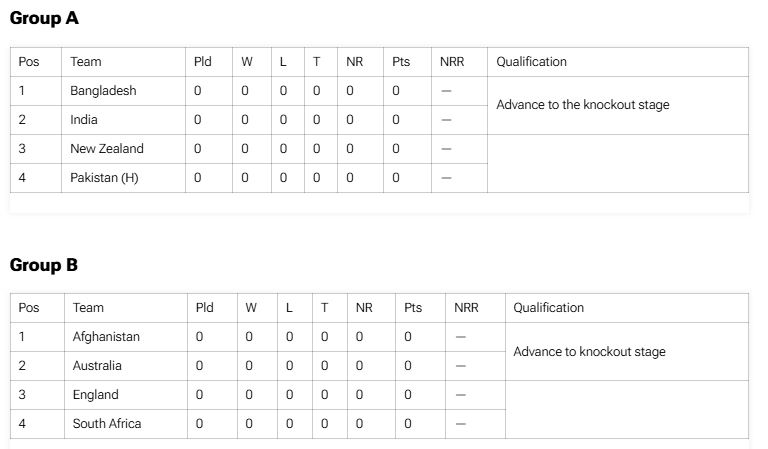Select England row team name
This screenshot has height=449, width=768.
pos(96,395)
